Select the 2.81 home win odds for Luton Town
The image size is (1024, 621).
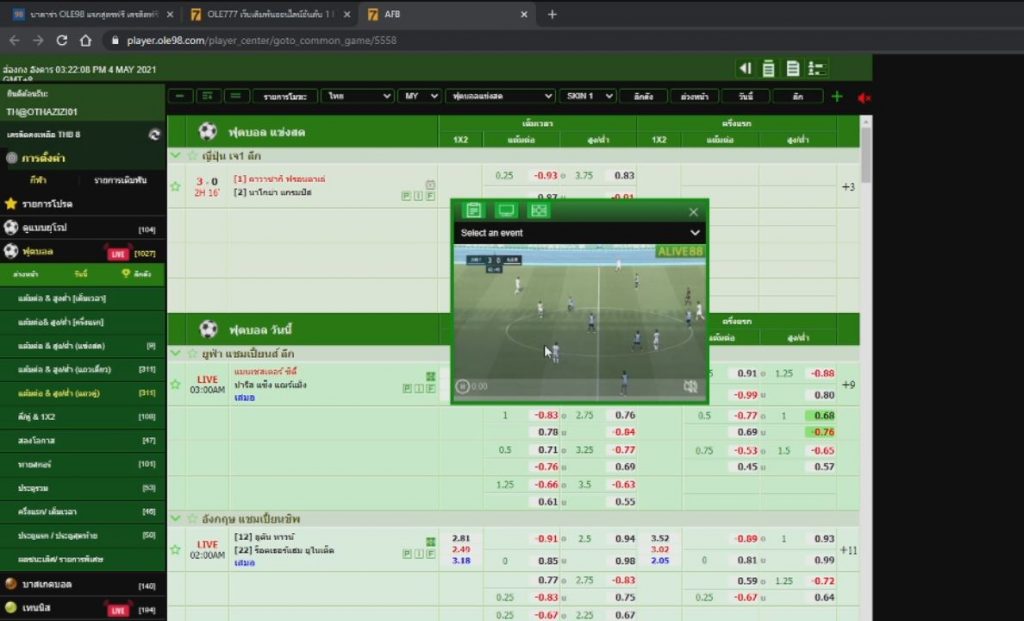point(461,538)
